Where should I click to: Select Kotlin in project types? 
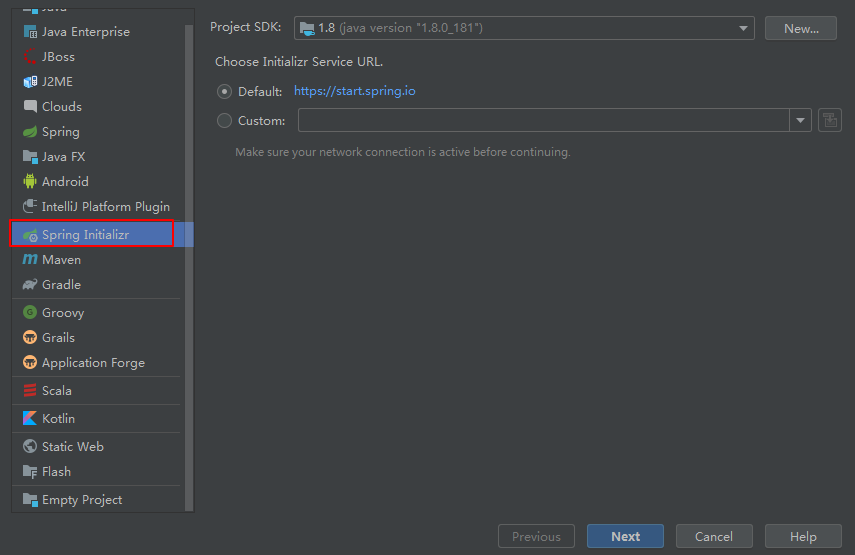[98, 418]
